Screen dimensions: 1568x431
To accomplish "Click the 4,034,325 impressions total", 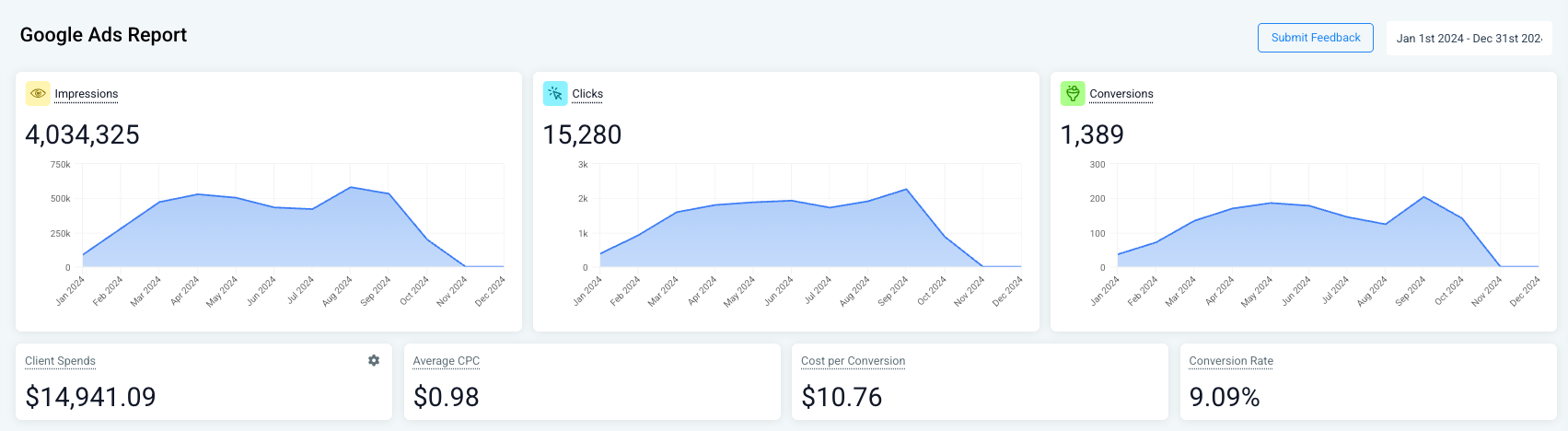I will tap(83, 135).
